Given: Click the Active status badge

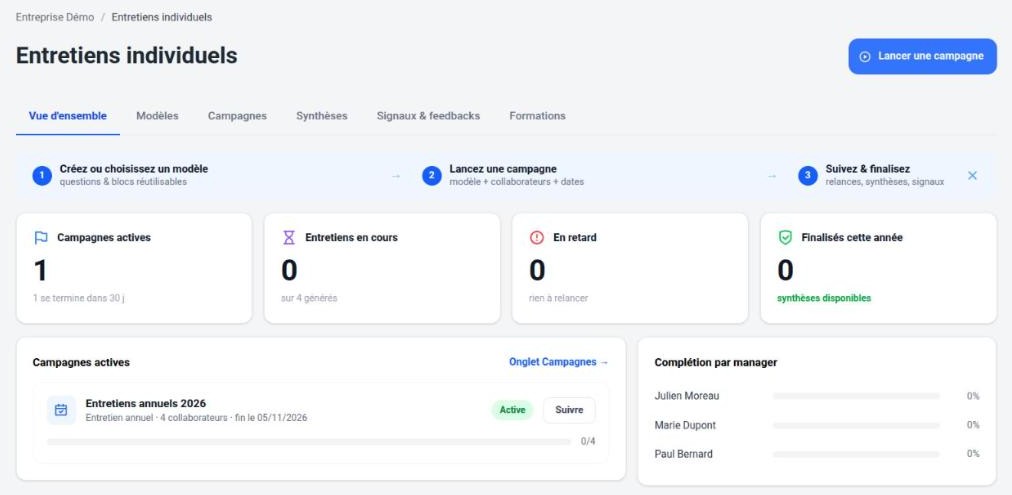Looking at the screenshot, I should (x=512, y=410).
